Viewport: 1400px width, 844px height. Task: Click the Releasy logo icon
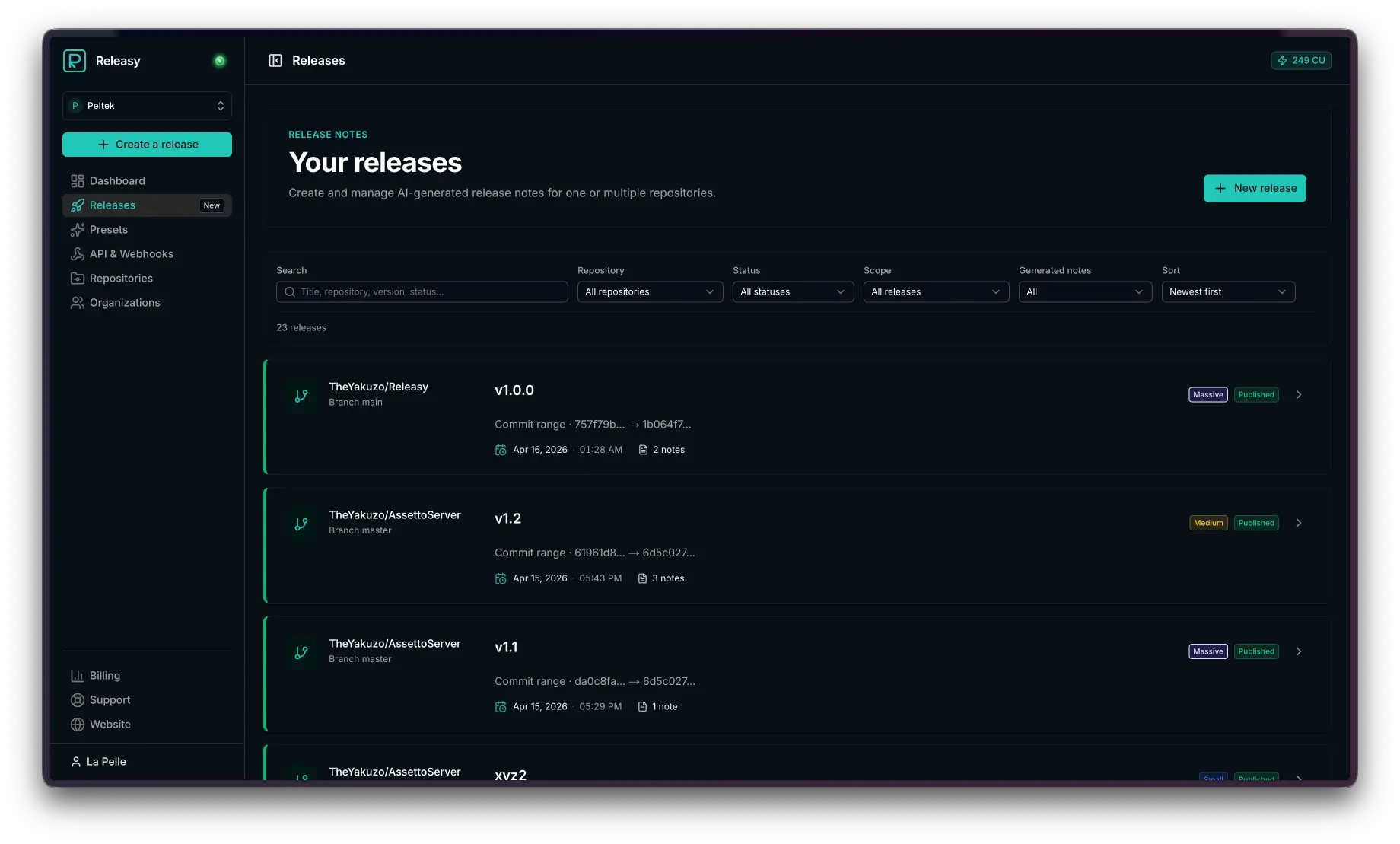75,61
